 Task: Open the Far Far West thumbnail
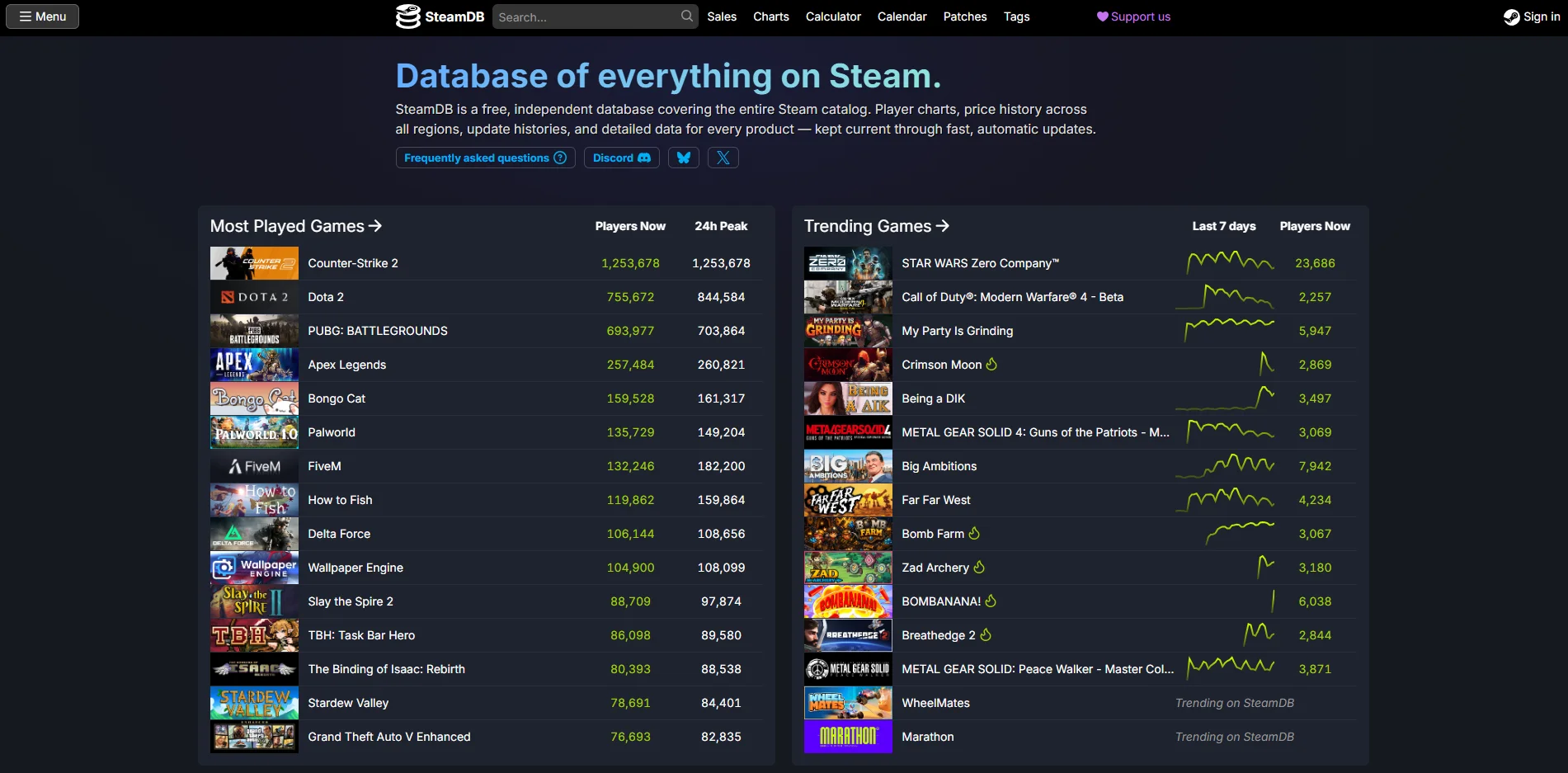848,500
